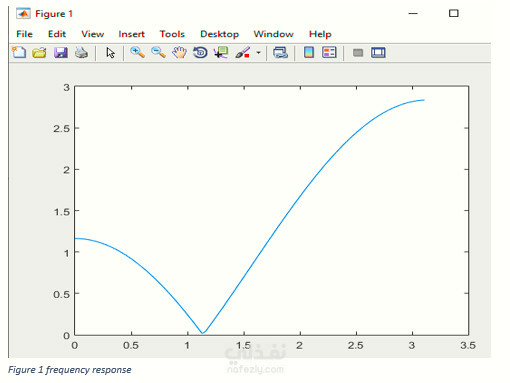Viewport: 510px width, 383px height.
Task: Print the figure
Action: [x=81, y=52]
